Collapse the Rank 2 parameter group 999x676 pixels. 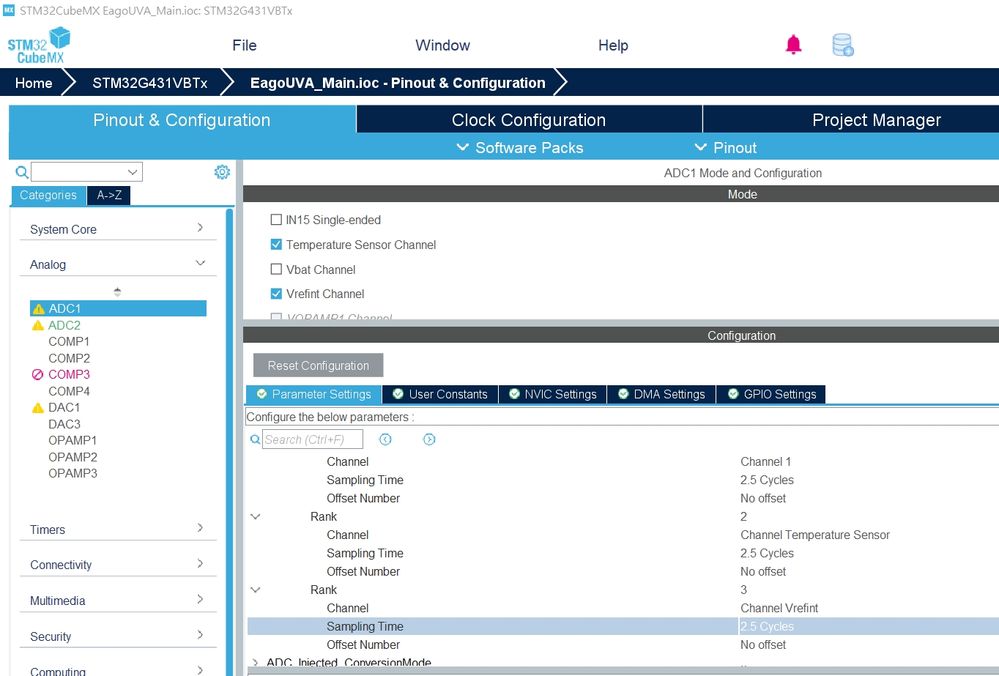[255, 517]
